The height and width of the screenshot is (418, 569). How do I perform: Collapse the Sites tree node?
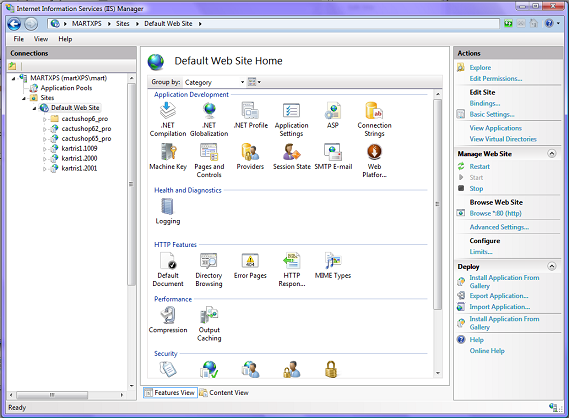click(x=24, y=98)
